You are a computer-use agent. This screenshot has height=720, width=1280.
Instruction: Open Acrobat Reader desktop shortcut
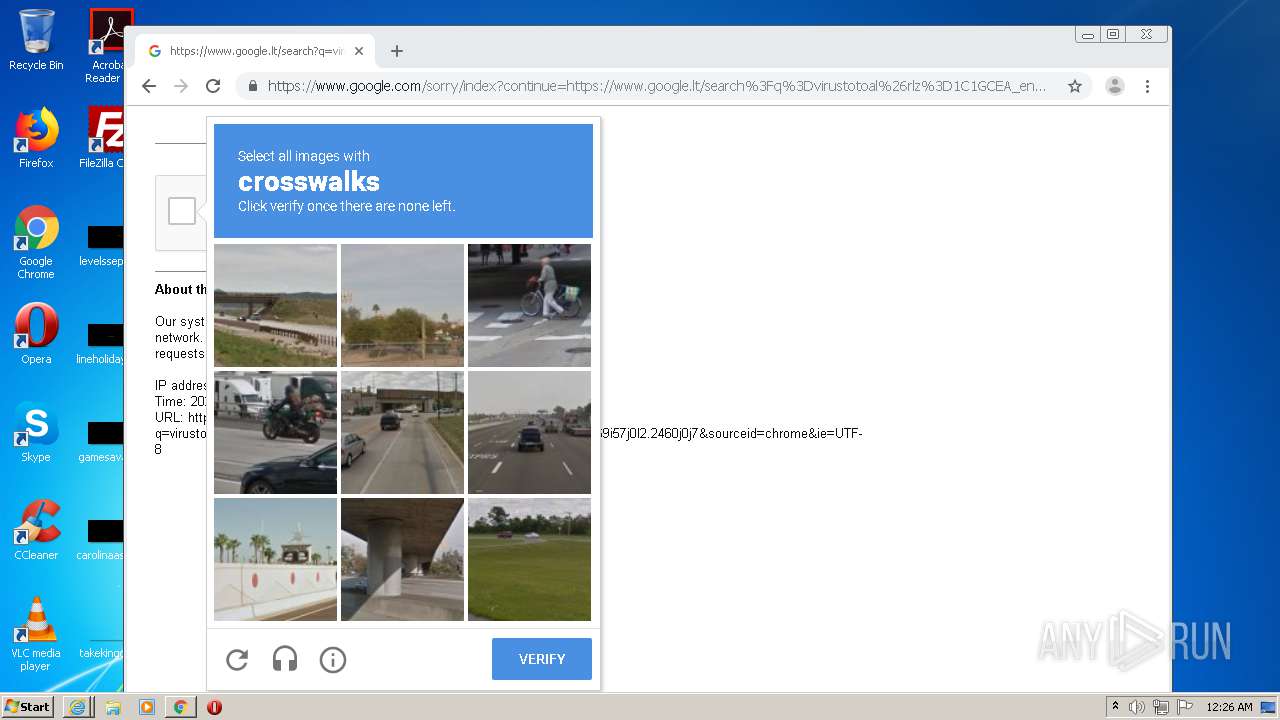[105, 46]
